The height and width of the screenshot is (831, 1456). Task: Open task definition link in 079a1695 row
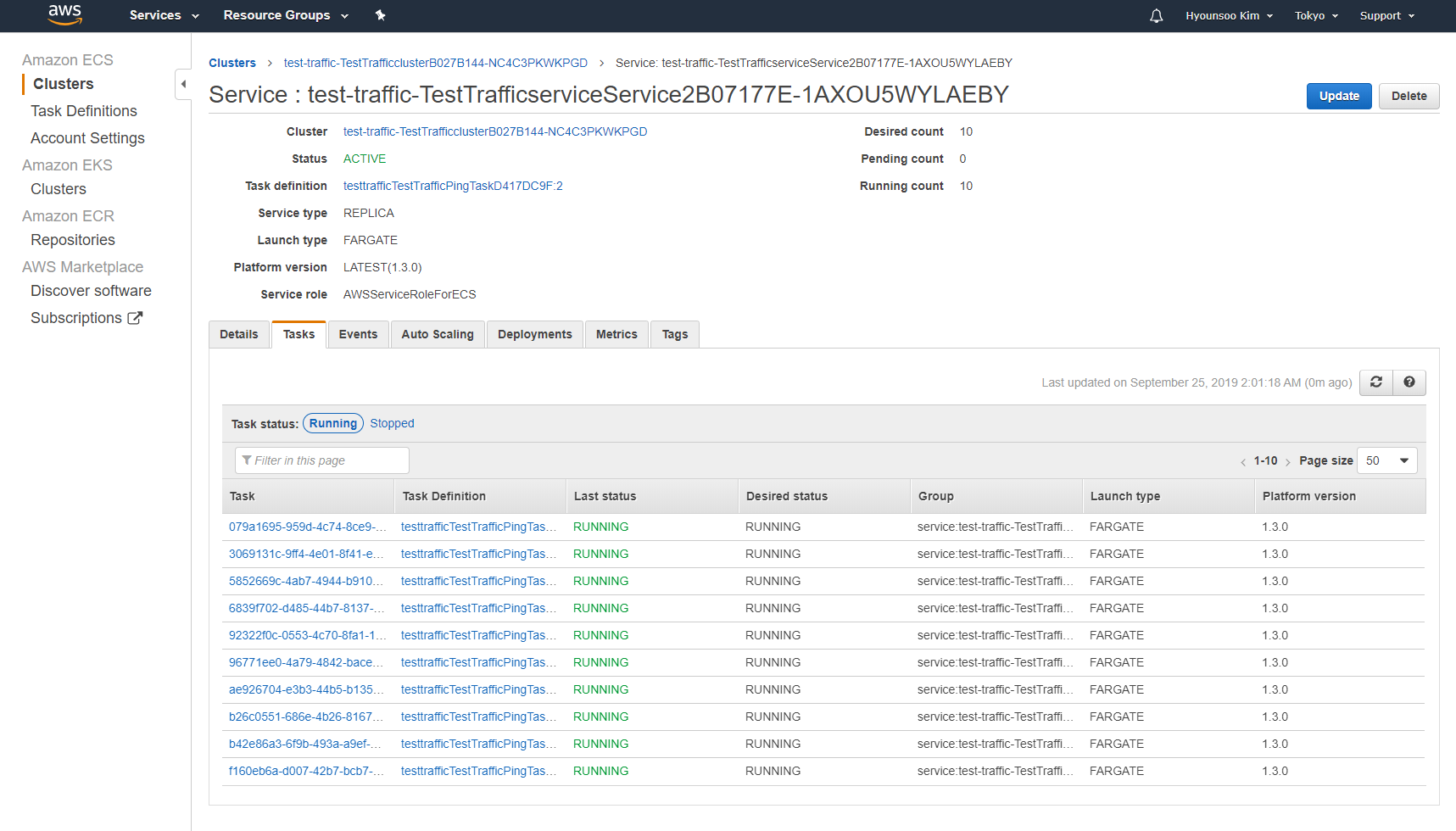(x=479, y=527)
